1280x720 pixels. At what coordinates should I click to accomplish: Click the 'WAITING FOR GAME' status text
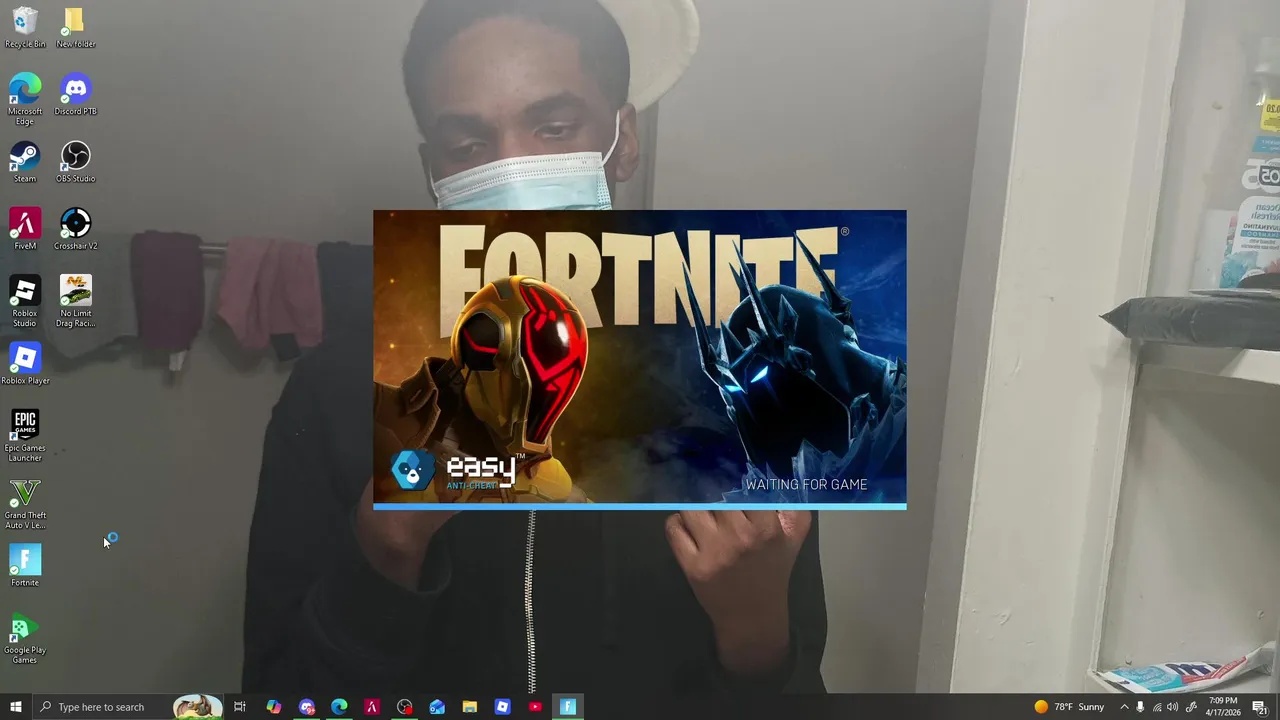pyautogui.click(x=806, y=484)
